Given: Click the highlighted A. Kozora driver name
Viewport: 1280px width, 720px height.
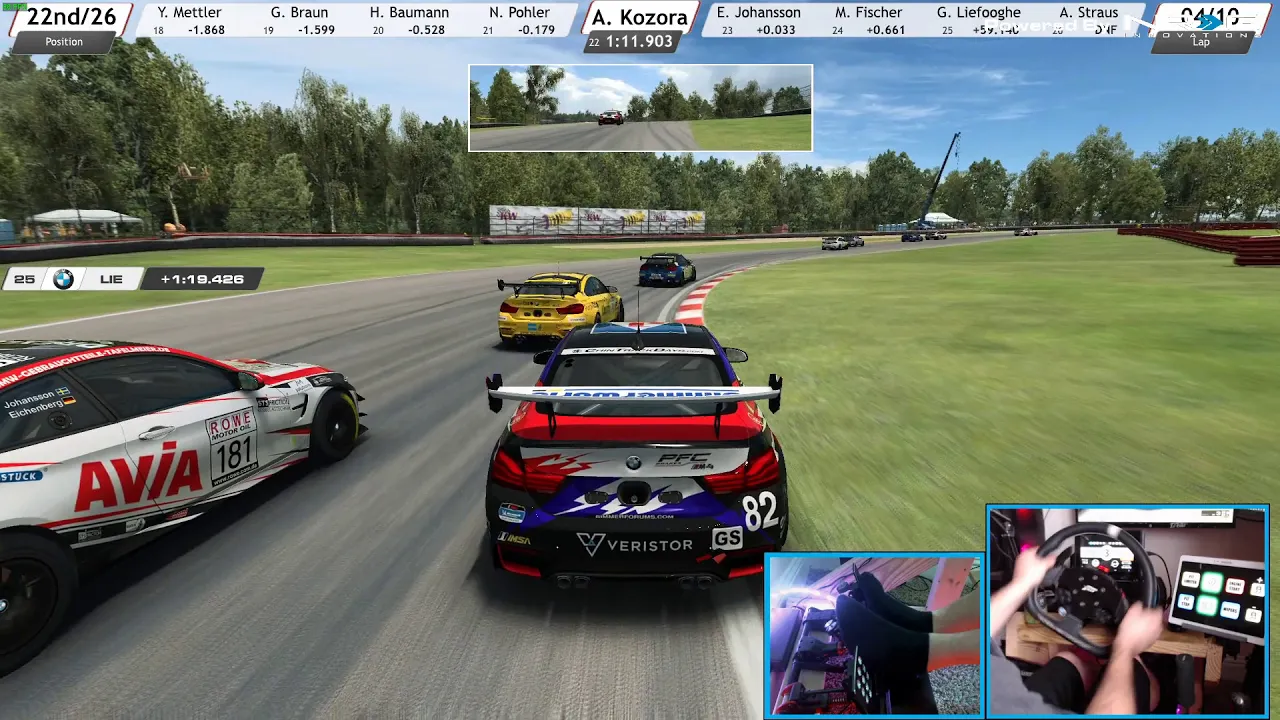Looking at the screenshot, I should click(640, 17).
